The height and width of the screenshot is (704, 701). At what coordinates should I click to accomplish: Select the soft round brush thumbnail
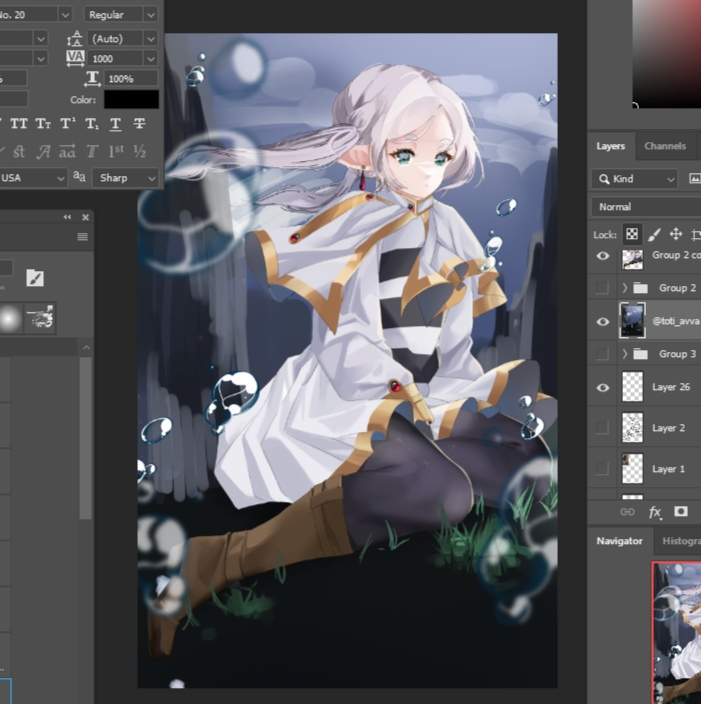point(10,318)
